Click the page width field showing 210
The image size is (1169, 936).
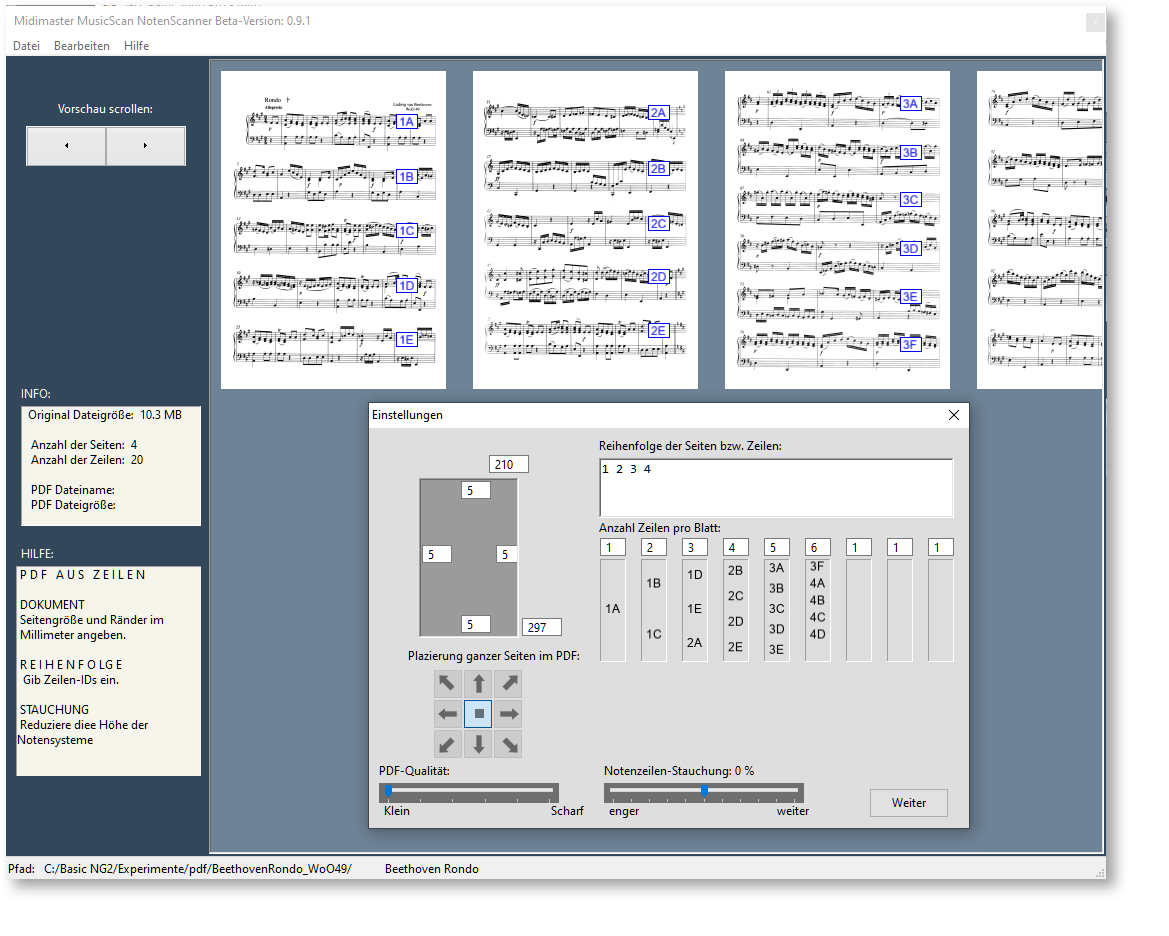coord(508,464)
